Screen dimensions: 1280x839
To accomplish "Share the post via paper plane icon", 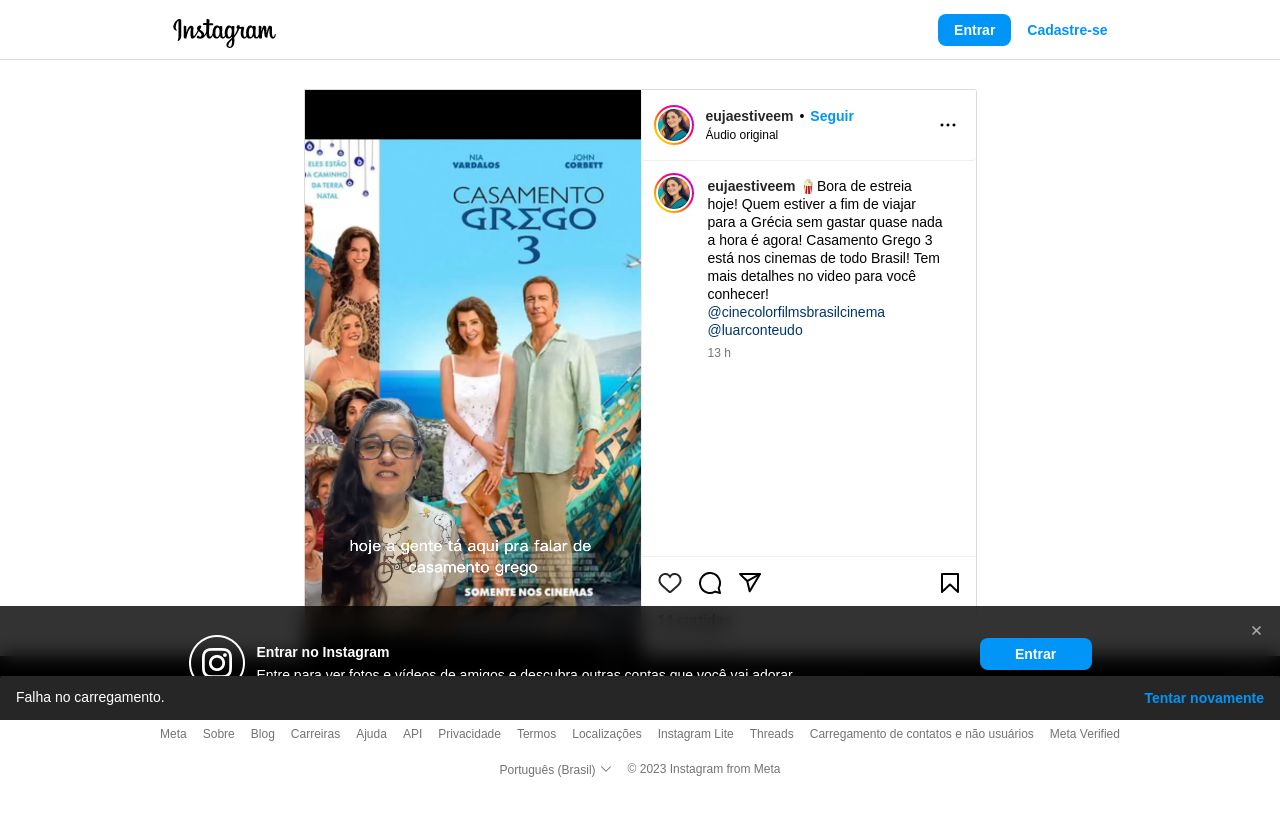I will (750, 583).
